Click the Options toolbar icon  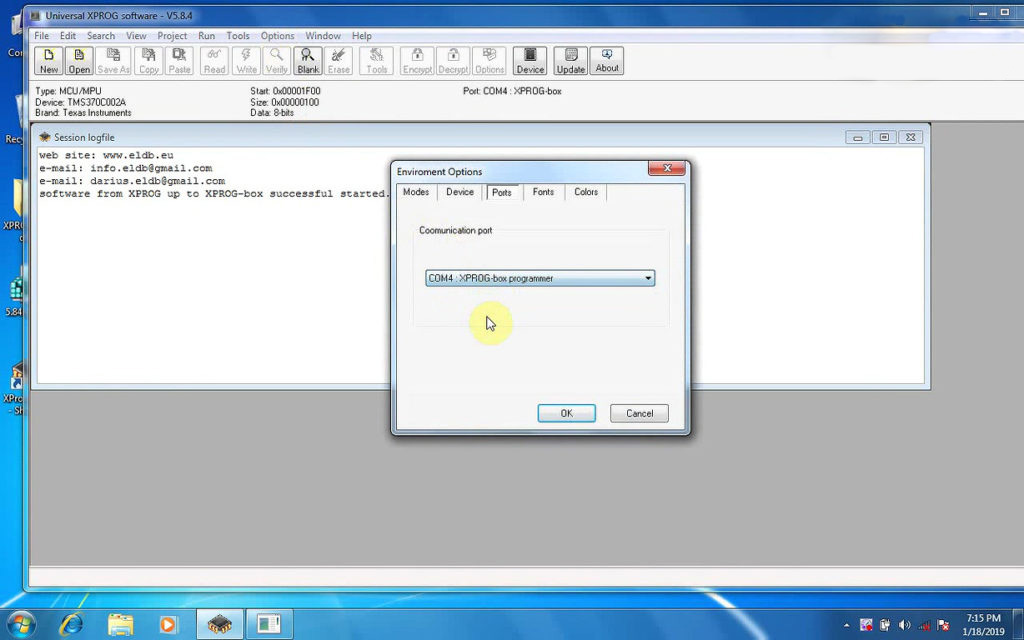(x=489, y=61)
